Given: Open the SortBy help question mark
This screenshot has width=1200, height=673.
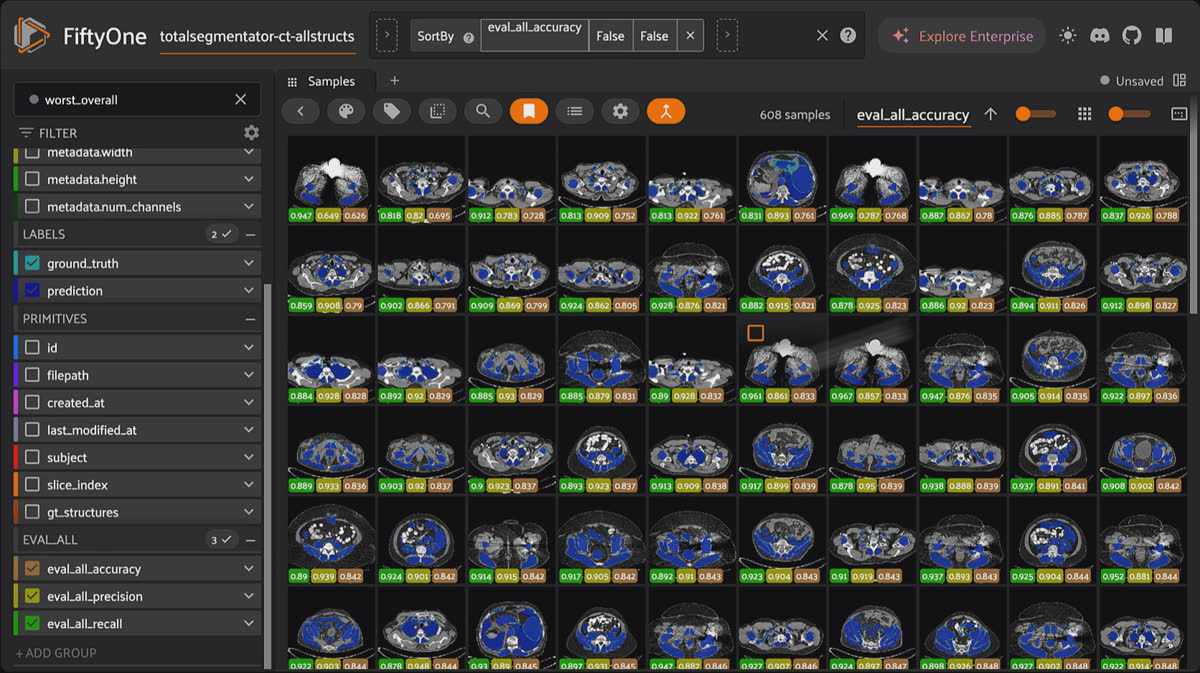Looking at the screenshot, I should [x=469, y=37].
